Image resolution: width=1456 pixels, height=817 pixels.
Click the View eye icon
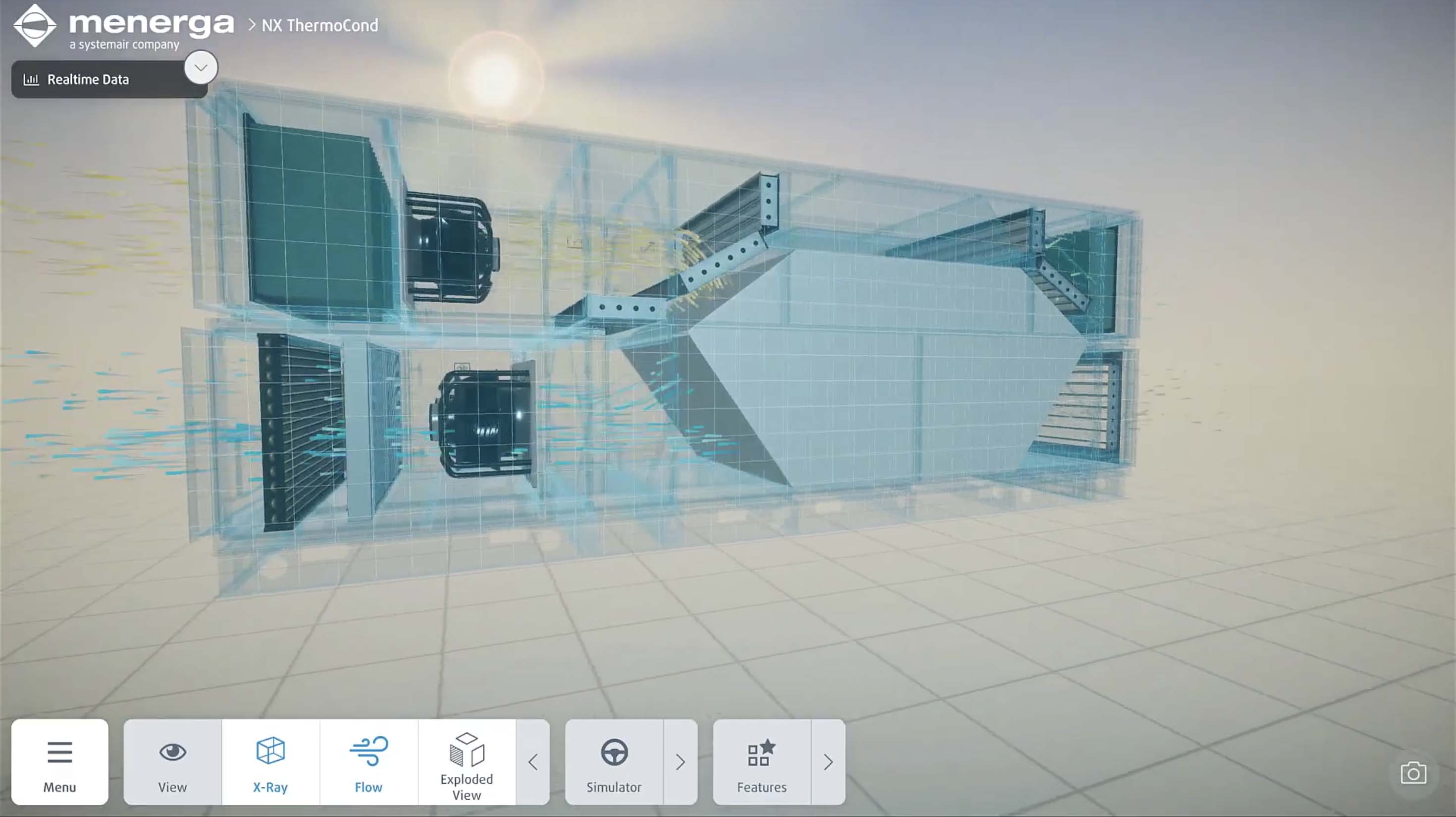click(172, 752)
